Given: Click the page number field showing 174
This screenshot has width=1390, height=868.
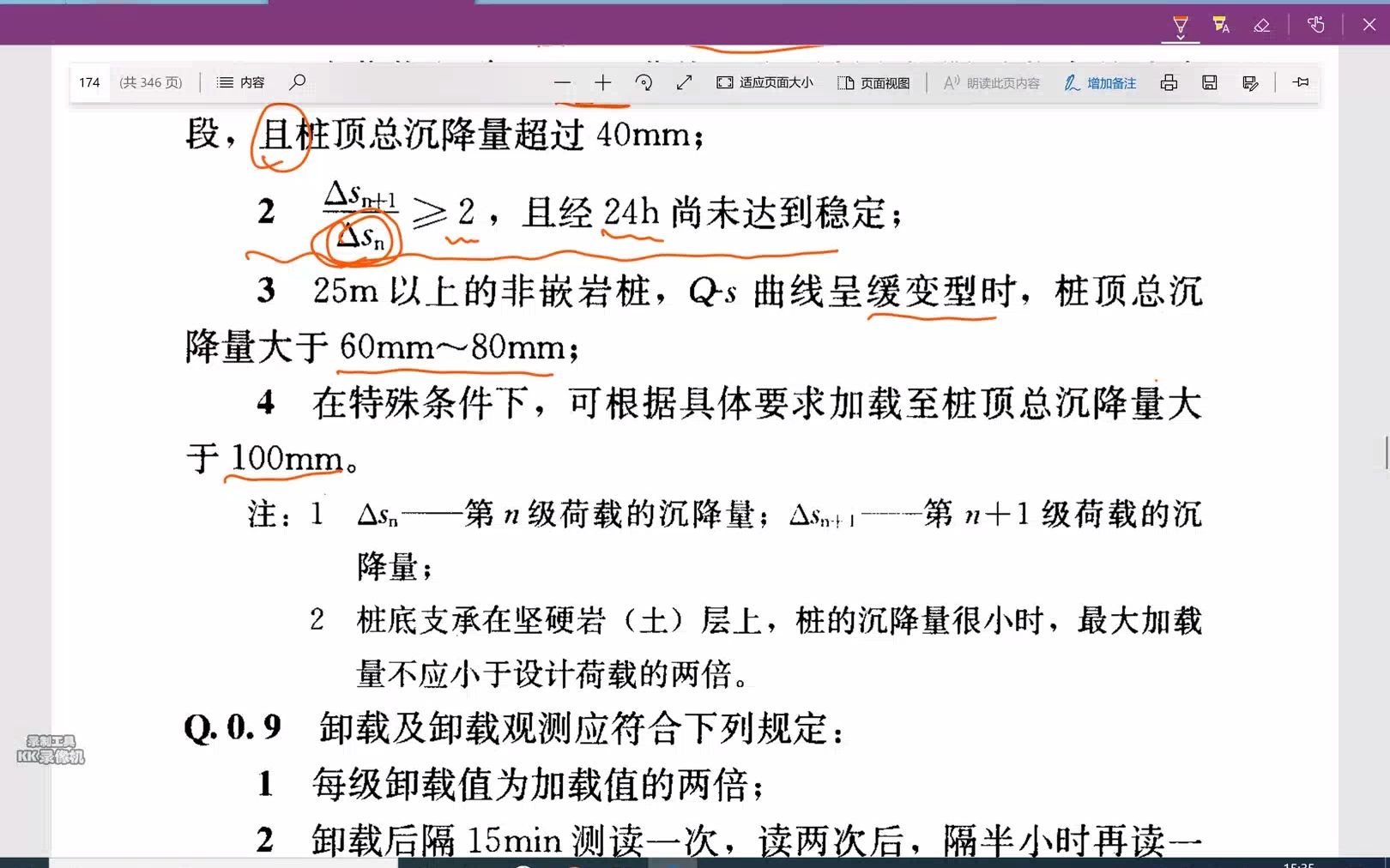Looking at the screenshot, I should pos(89,82).
